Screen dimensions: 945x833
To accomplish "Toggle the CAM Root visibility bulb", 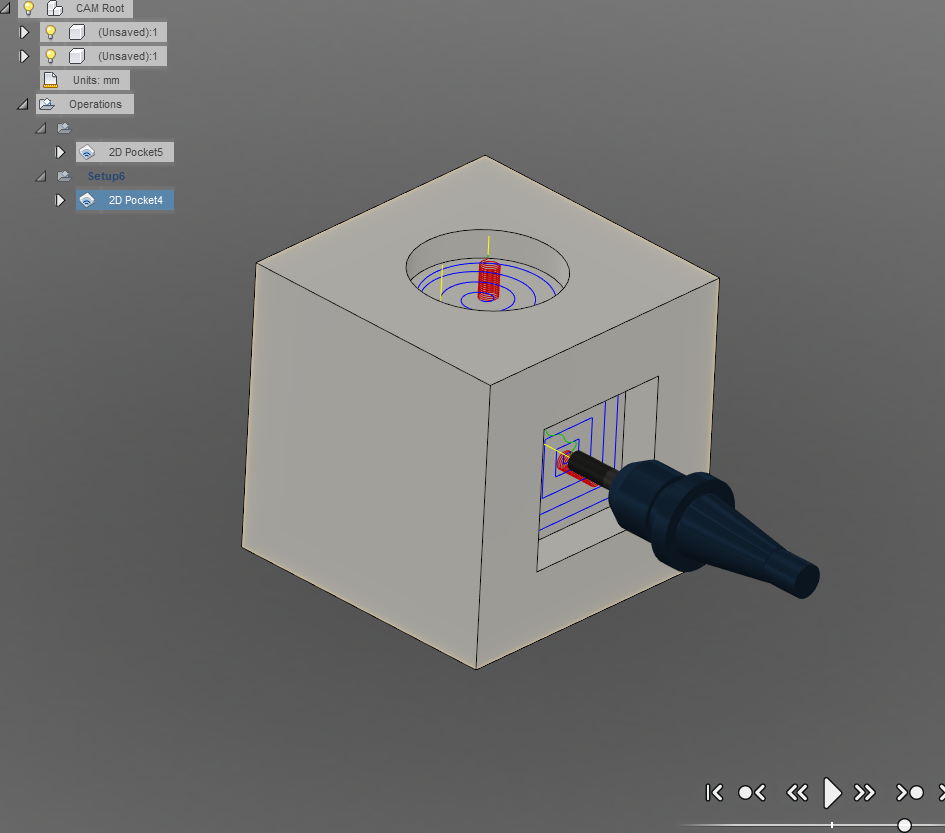I will pos(28,8).
